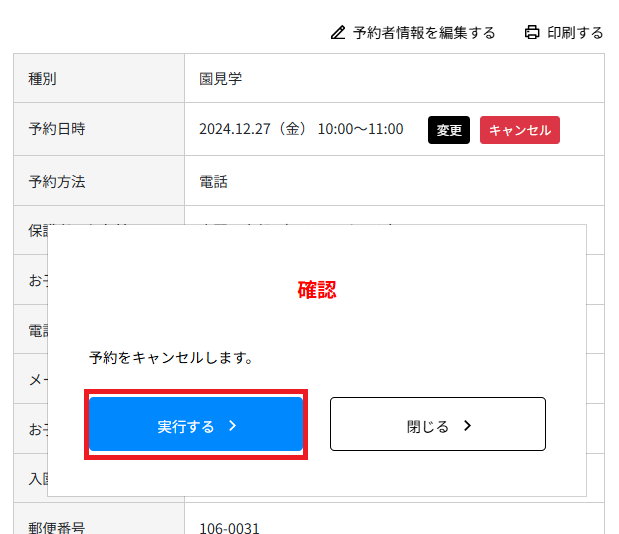Screen dimensions: 619x534
Task: Select the 園見学 value cell
Action: (x=221, y=78)
